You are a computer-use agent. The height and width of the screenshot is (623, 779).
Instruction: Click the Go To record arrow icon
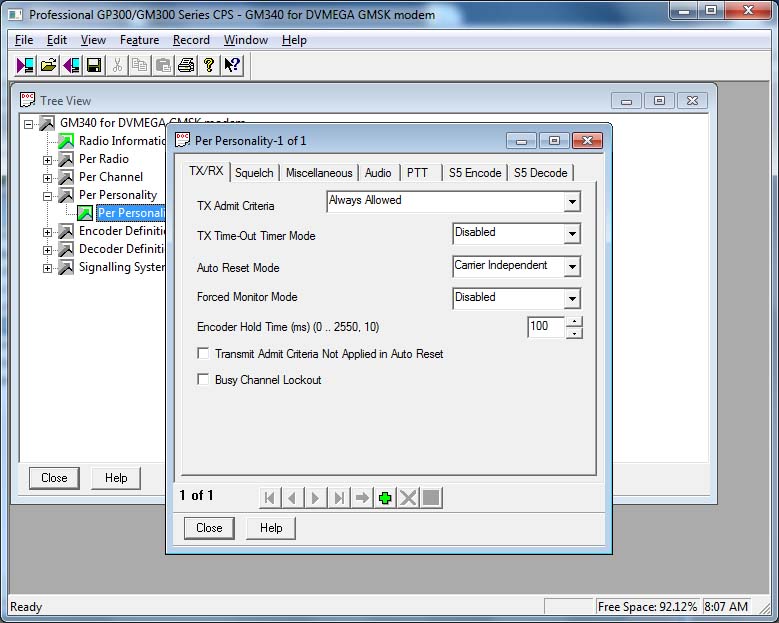pos(362,498)
